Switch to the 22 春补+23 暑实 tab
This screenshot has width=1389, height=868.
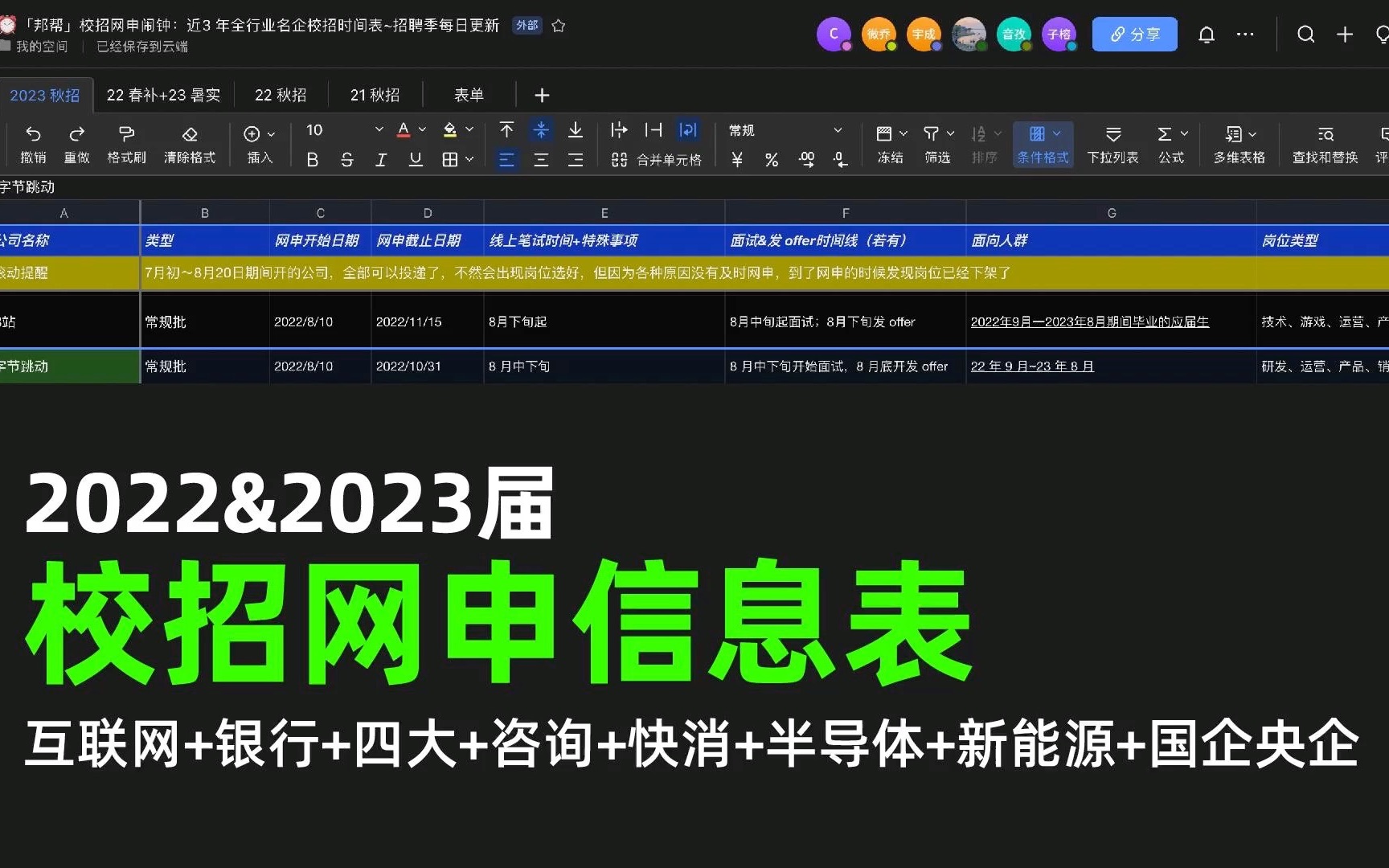(x=163, y=95)
